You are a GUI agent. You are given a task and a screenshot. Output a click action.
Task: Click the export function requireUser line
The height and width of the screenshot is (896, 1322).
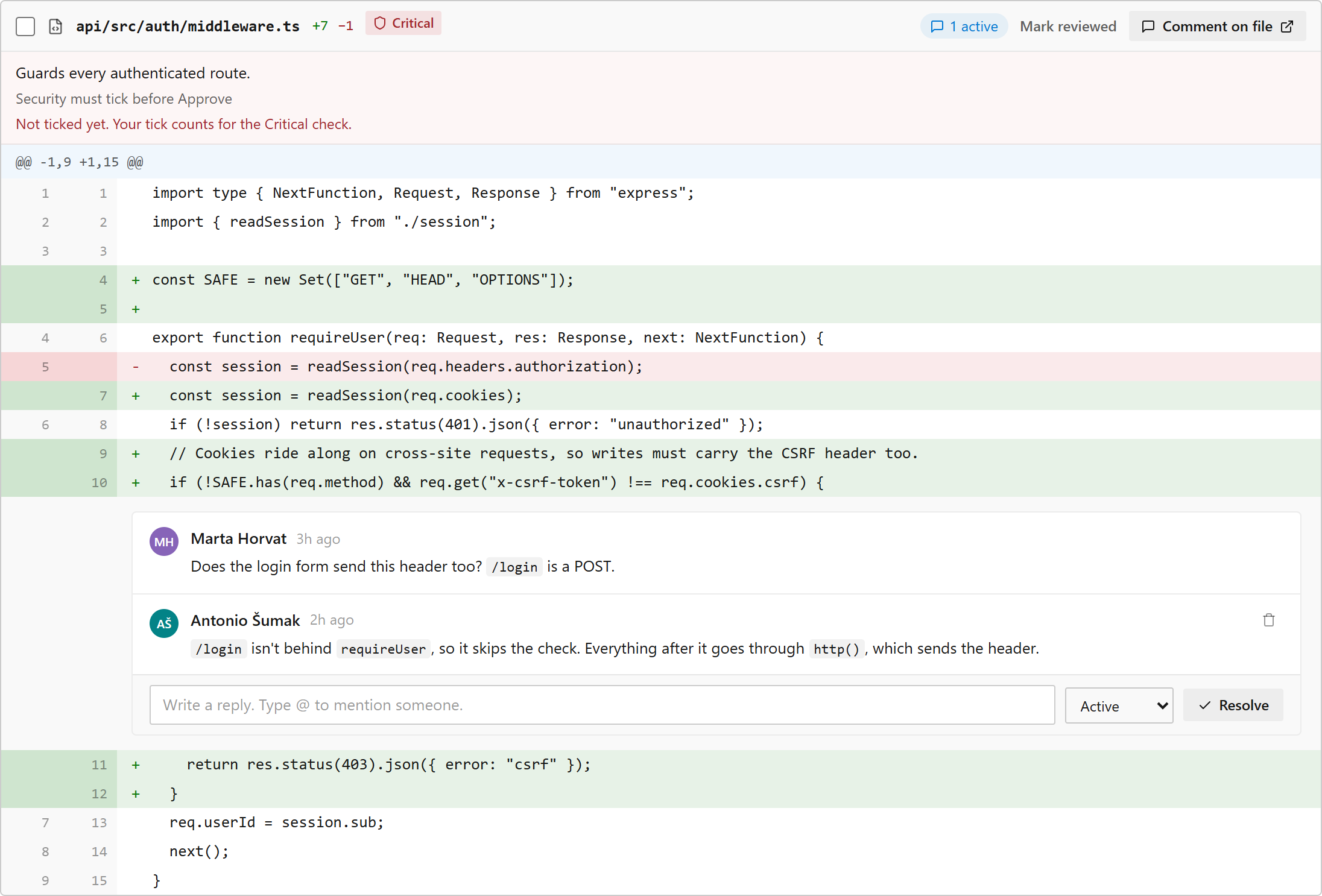(661, 338)
